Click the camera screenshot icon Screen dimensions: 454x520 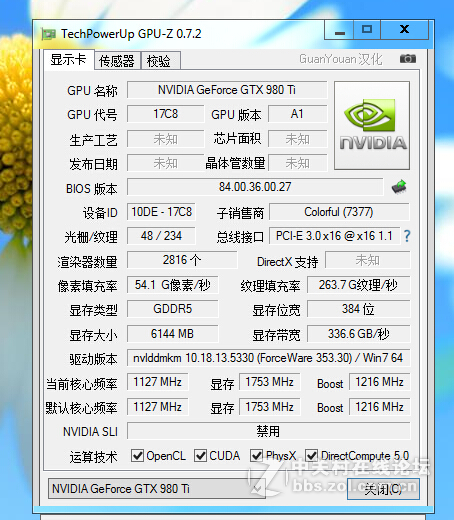tap(408, 59)
